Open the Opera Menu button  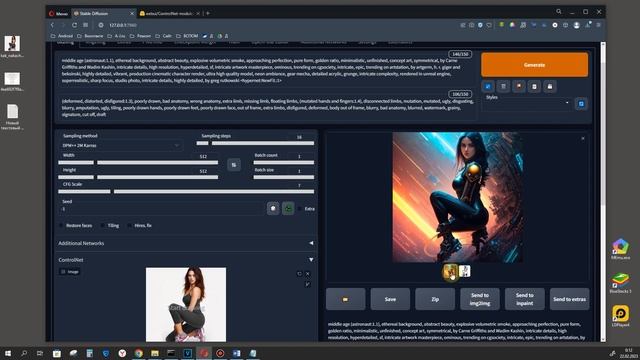(58, 13)
